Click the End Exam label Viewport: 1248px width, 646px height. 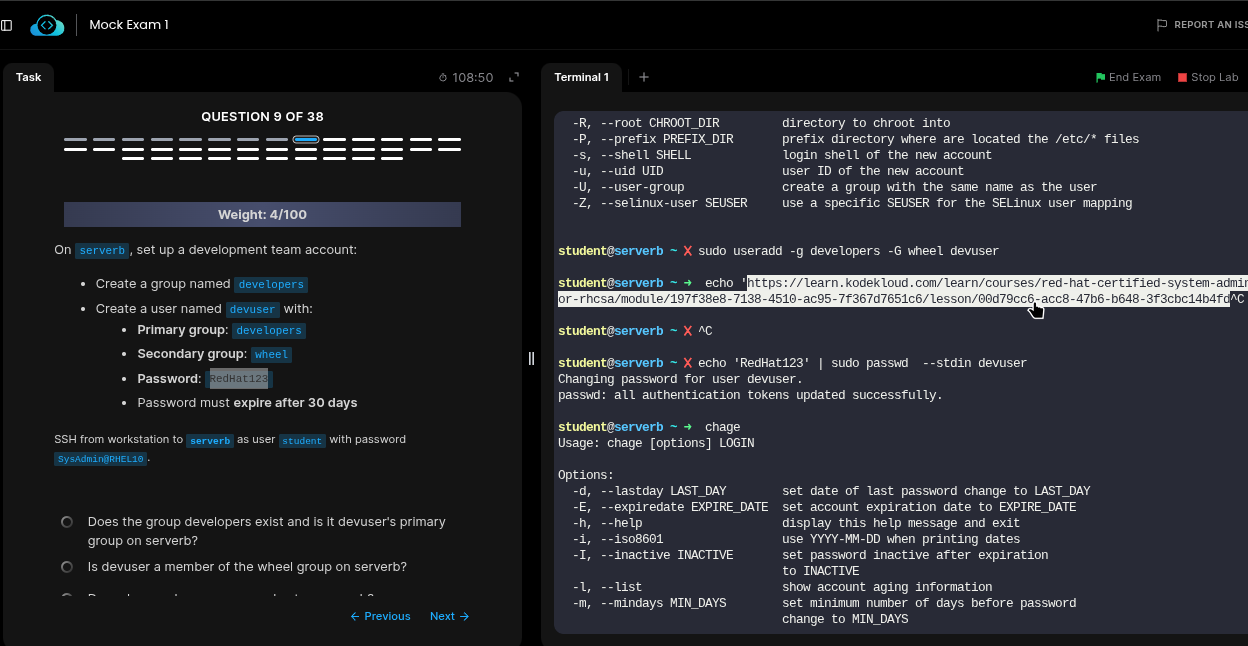(x=1135, y=77)
